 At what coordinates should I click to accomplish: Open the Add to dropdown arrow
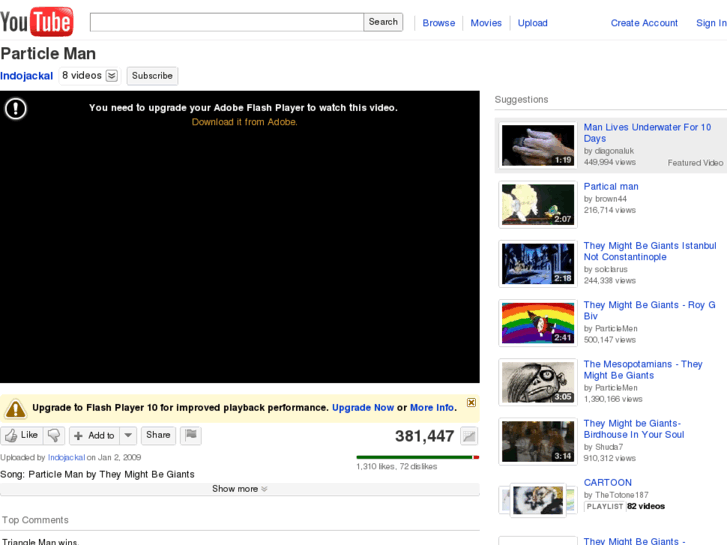click(x=128, y=436)
